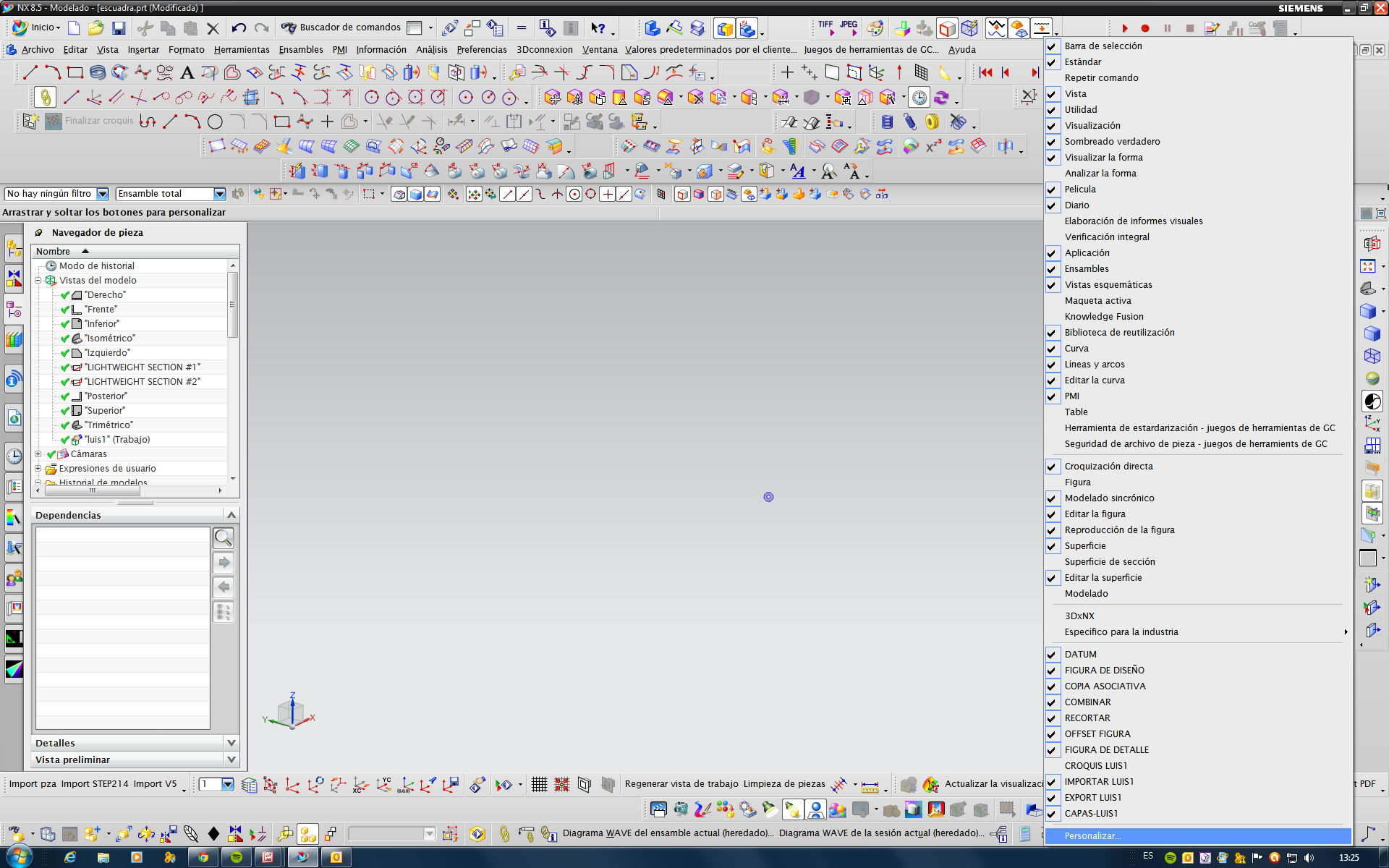Click the rewind to first step icon

985,72
